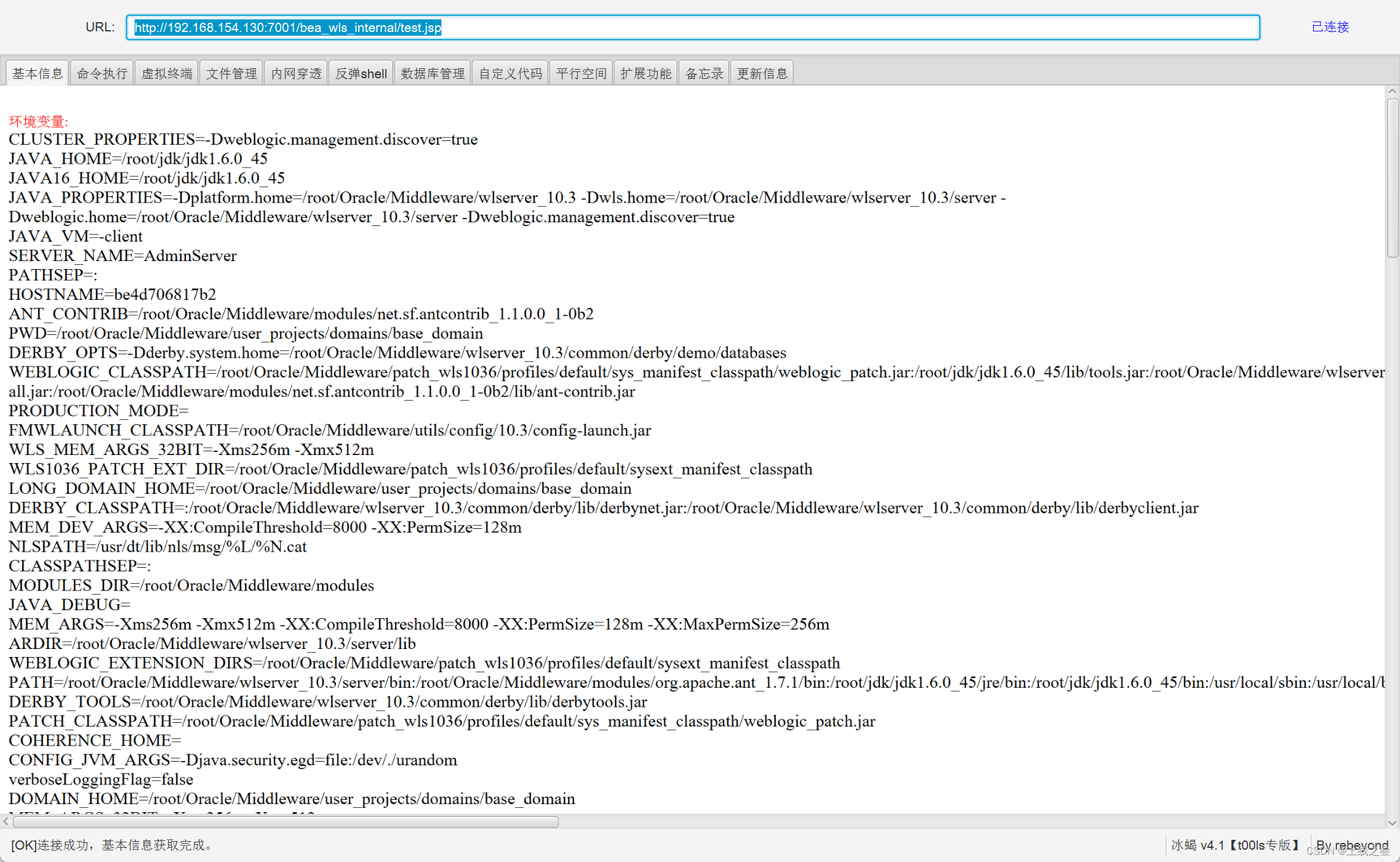Switch to the 备忘录 tab
Image resolution: width=1400 pixels, height=862 pixels.
(x=704, y=74)
